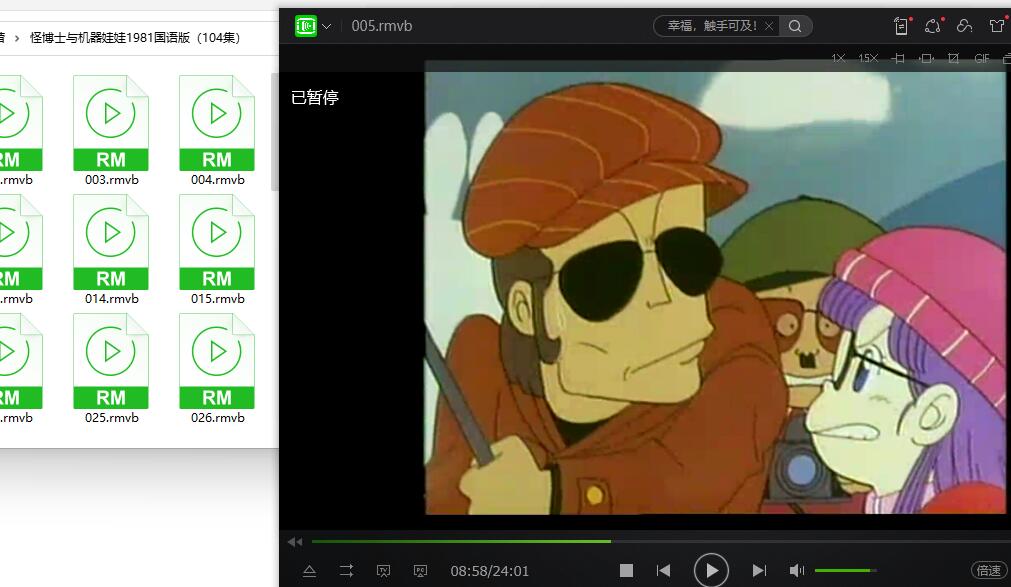Click the 怪博士与机器娃娃1981国语版 folder breadcrumb

pyautogui.click(x=135, y=38)
